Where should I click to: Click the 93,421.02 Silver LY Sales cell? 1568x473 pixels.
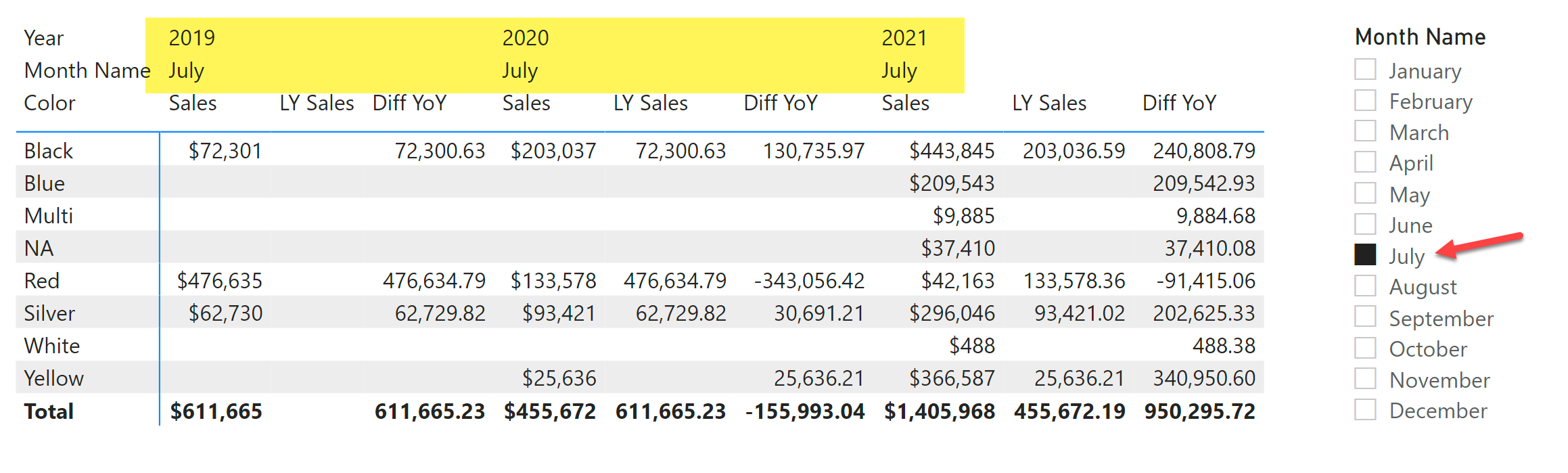pyautogui.click(x=1080, y=313)
